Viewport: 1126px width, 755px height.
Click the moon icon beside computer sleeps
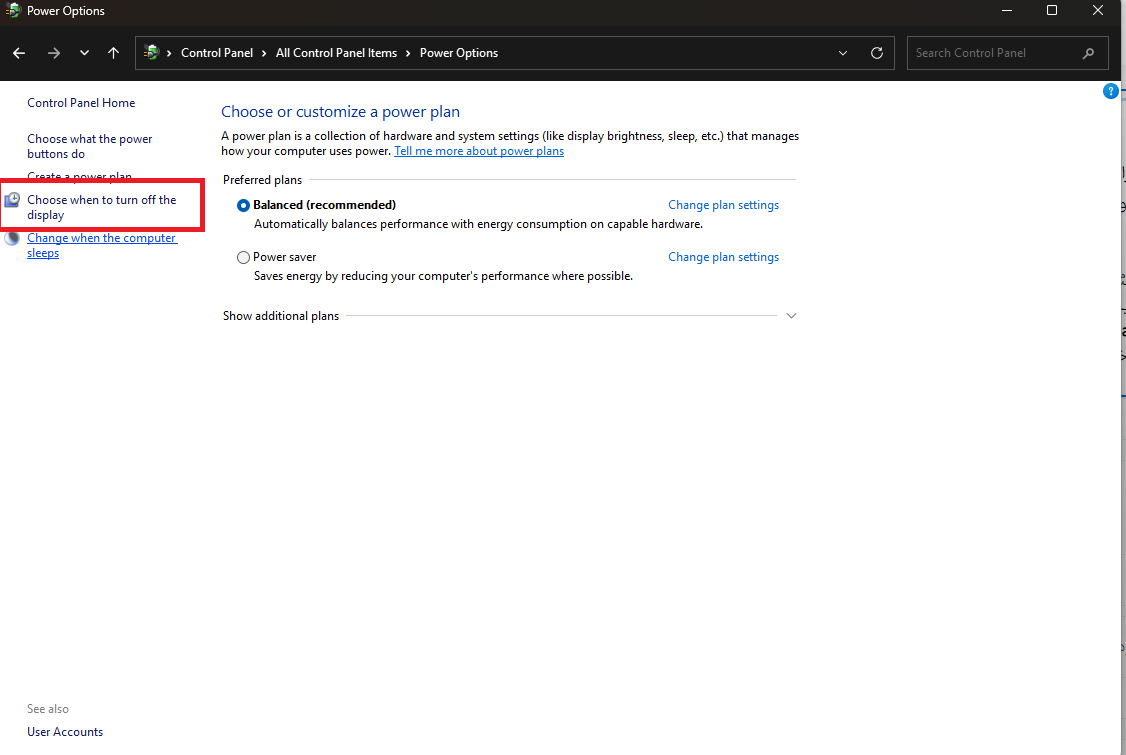click(x=12, y=239)
